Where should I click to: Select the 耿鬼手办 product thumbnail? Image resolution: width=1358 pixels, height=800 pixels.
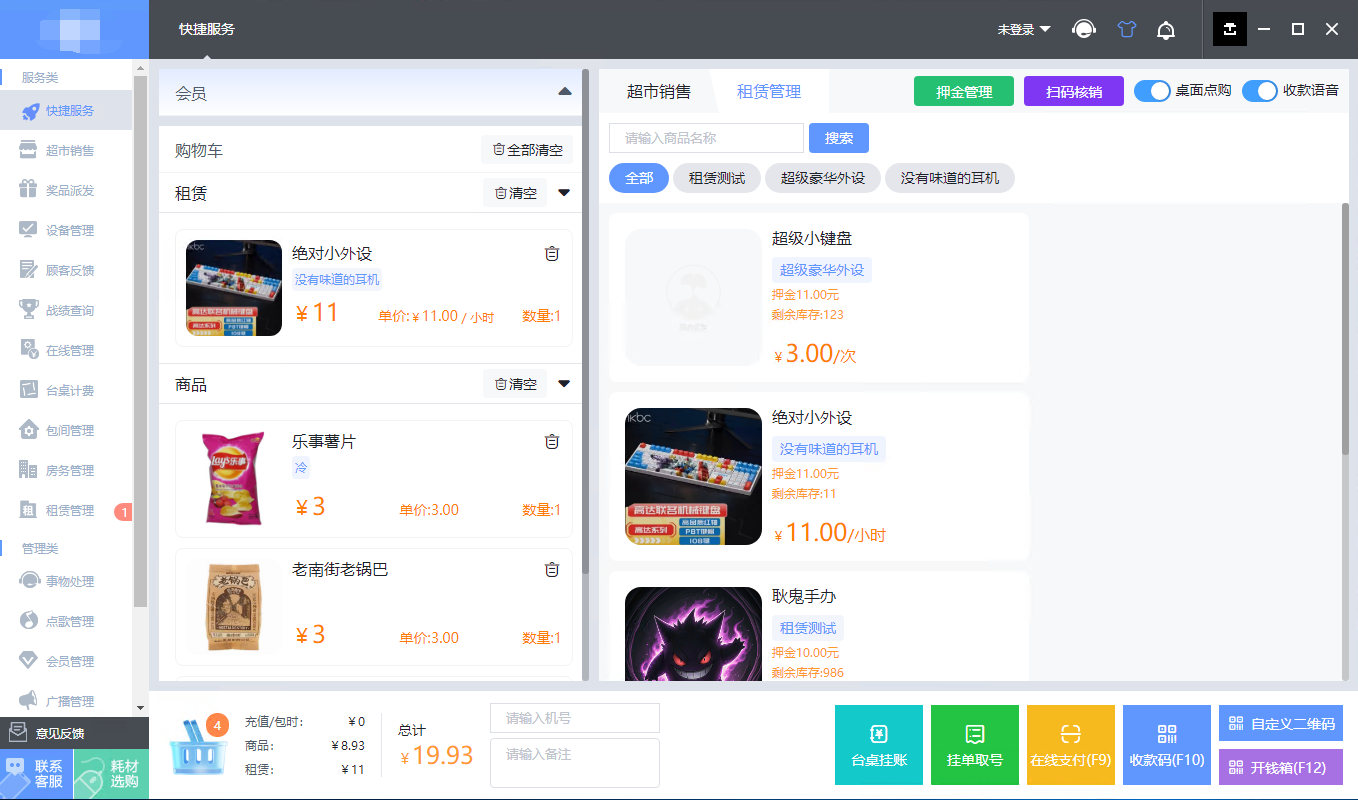693,634
